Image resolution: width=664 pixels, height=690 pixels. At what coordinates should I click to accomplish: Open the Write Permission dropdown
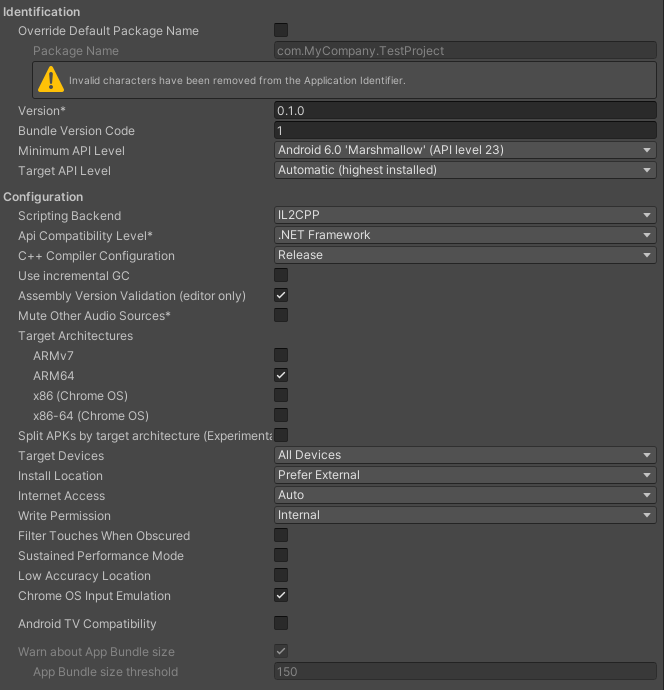coord(465,515)
